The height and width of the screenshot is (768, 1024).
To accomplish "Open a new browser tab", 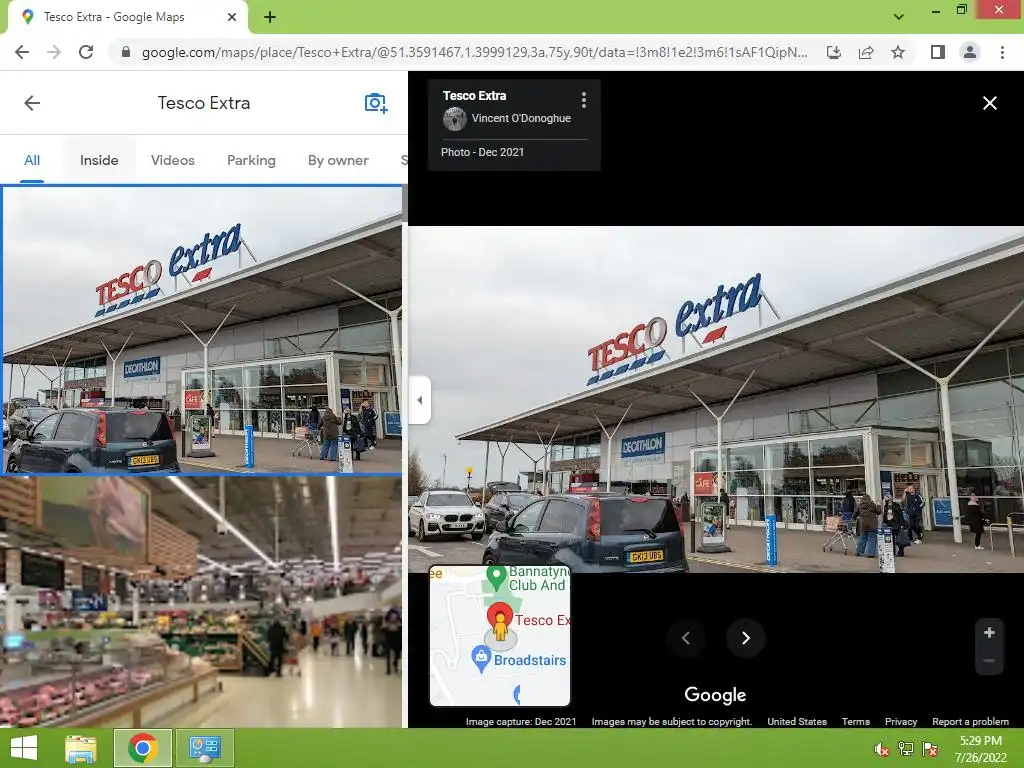I will [270, 17].
